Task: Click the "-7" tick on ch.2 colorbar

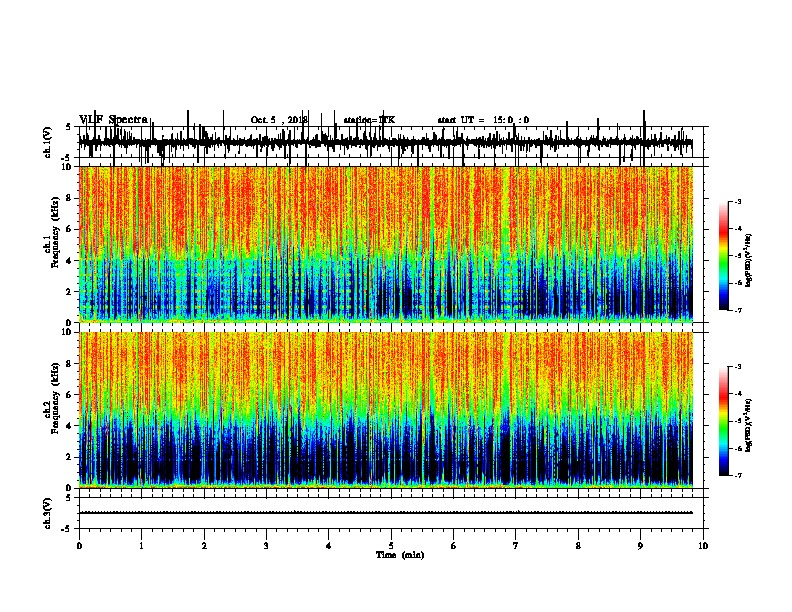Action: 738,475
